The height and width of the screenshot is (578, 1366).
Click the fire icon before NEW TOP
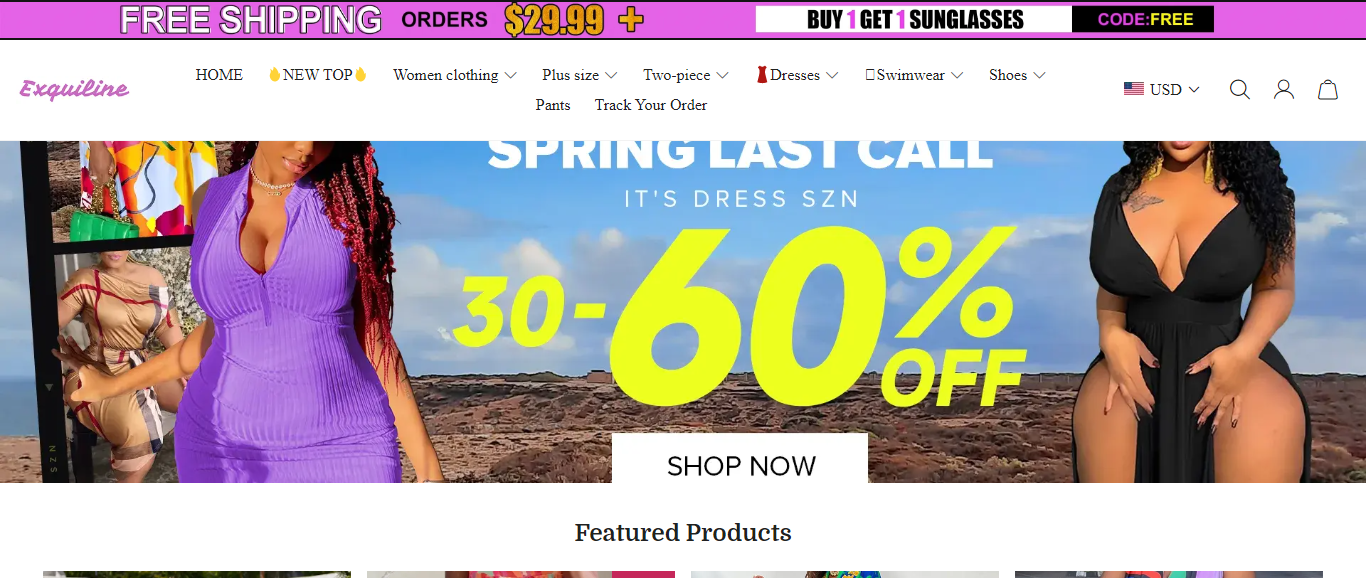[x=274, y=75]
